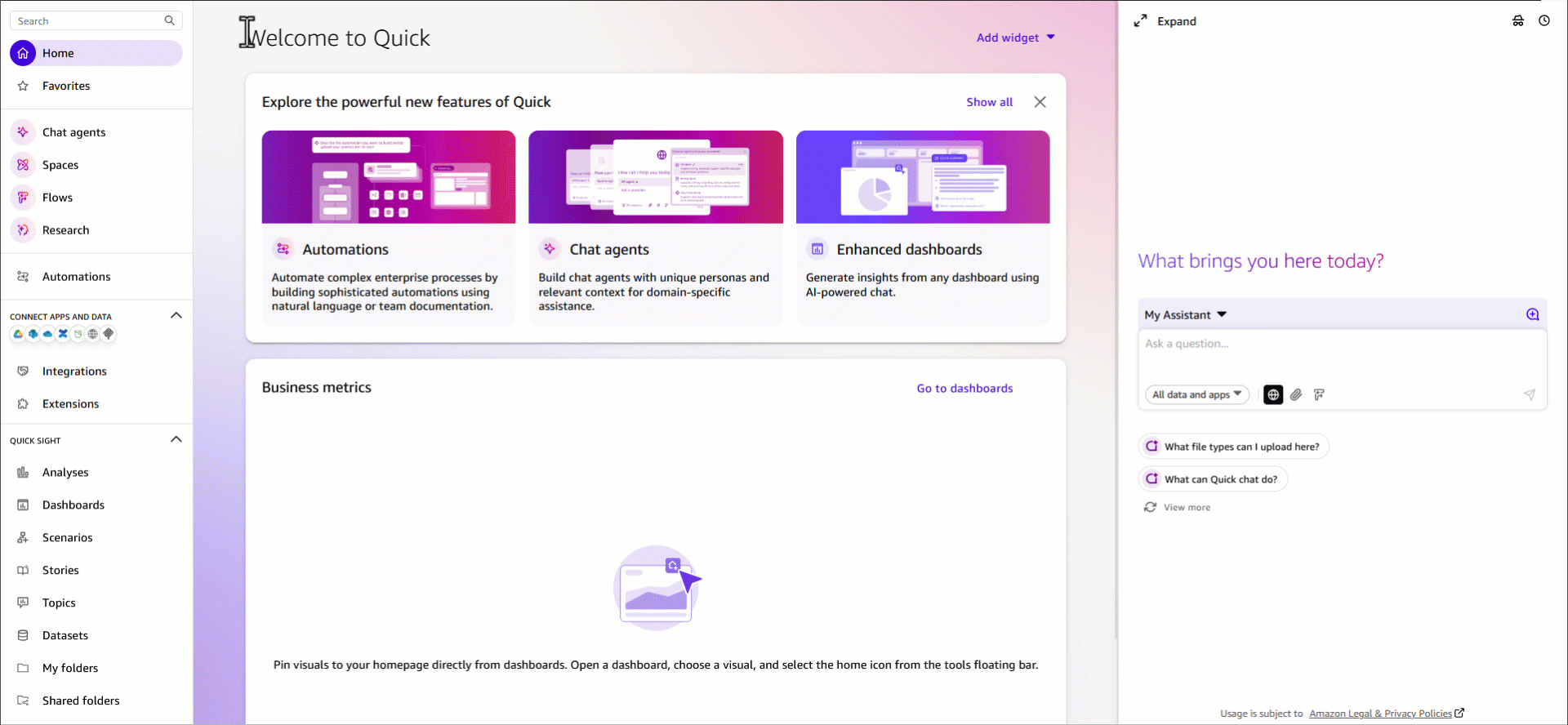Open the All data and apps dropdown
1568x725 pixels.
[1196, 395]
